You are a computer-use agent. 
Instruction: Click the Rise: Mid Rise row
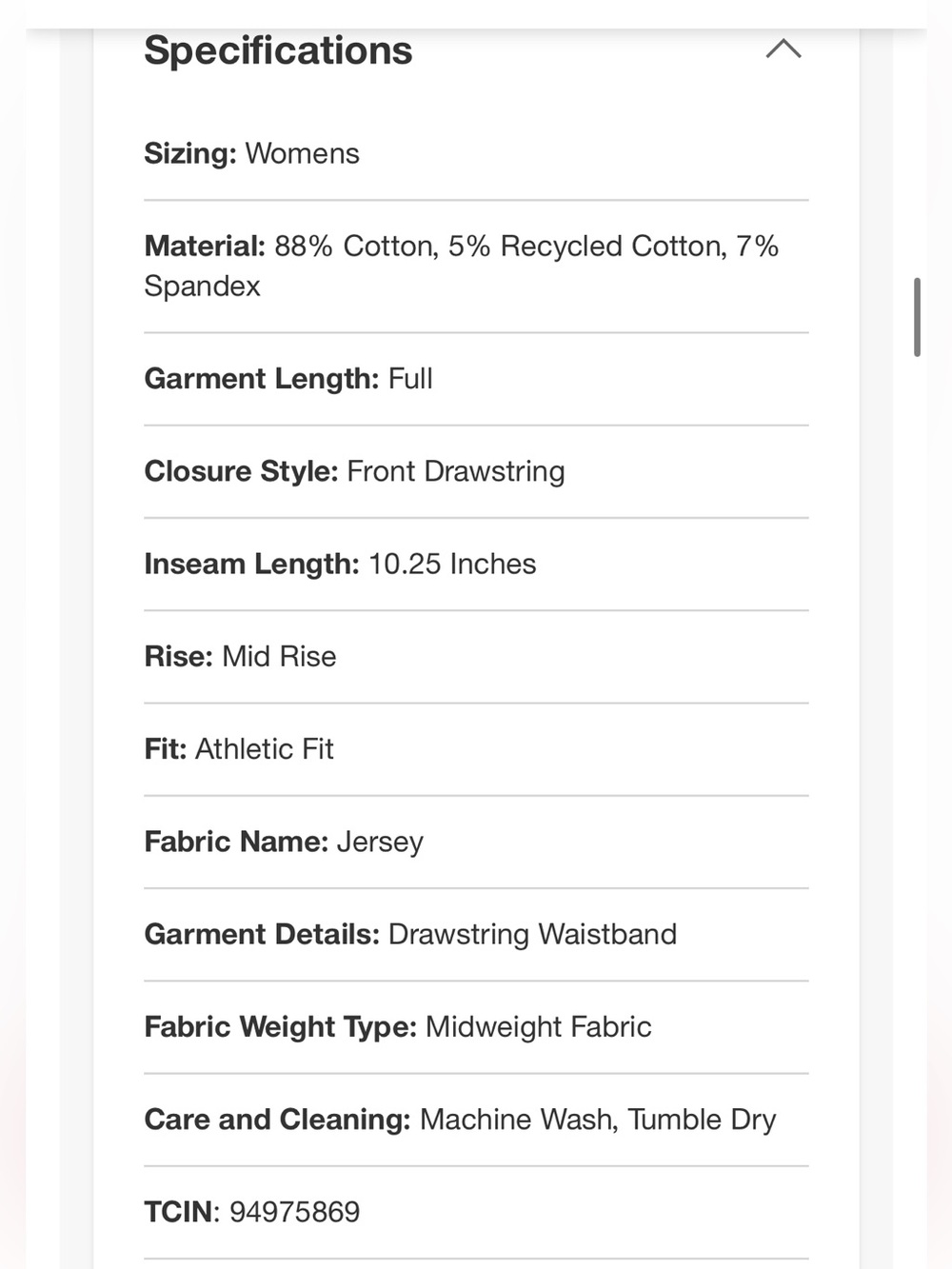pyautogui.click(x=476, y=657)
